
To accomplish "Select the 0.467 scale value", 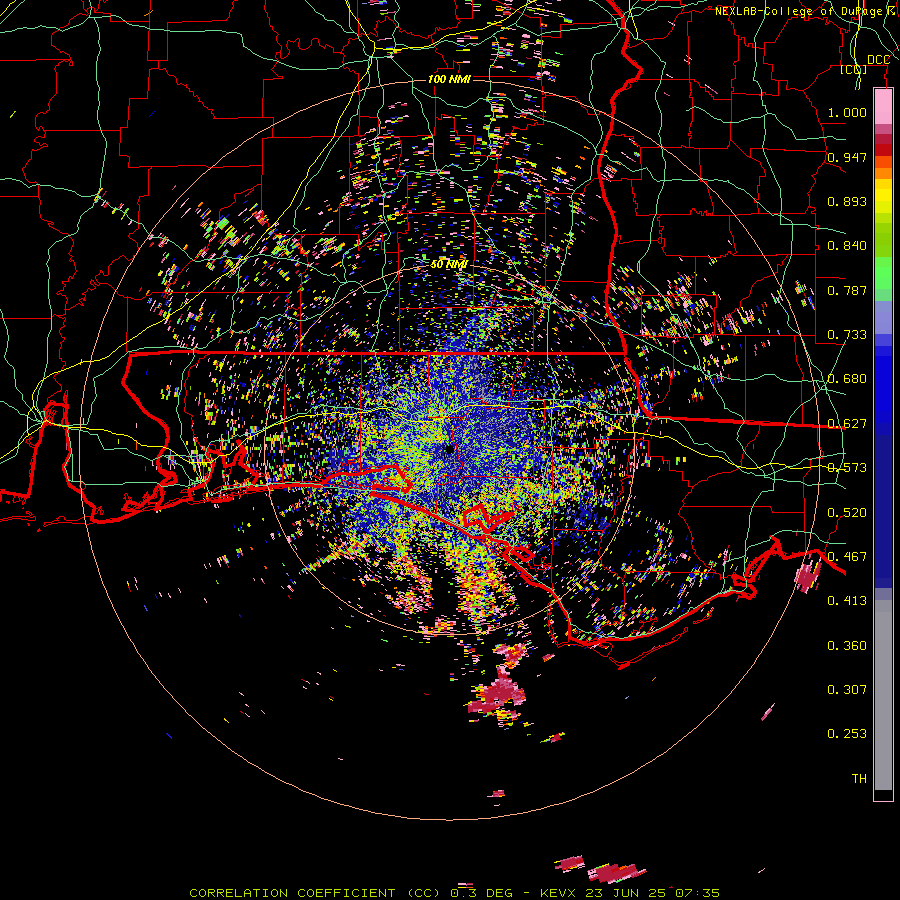I will click(847, 557).
